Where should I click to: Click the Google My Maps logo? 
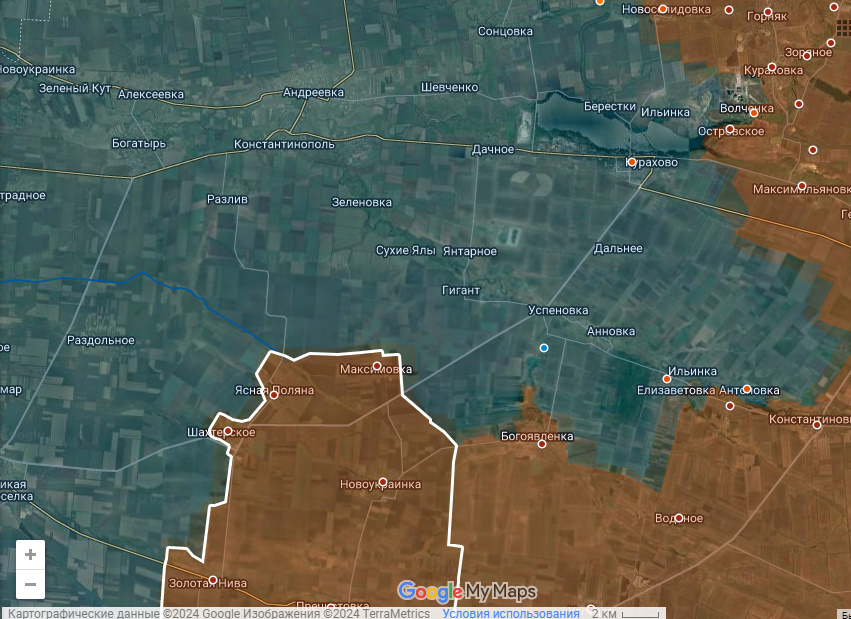[x=467, y=591]
